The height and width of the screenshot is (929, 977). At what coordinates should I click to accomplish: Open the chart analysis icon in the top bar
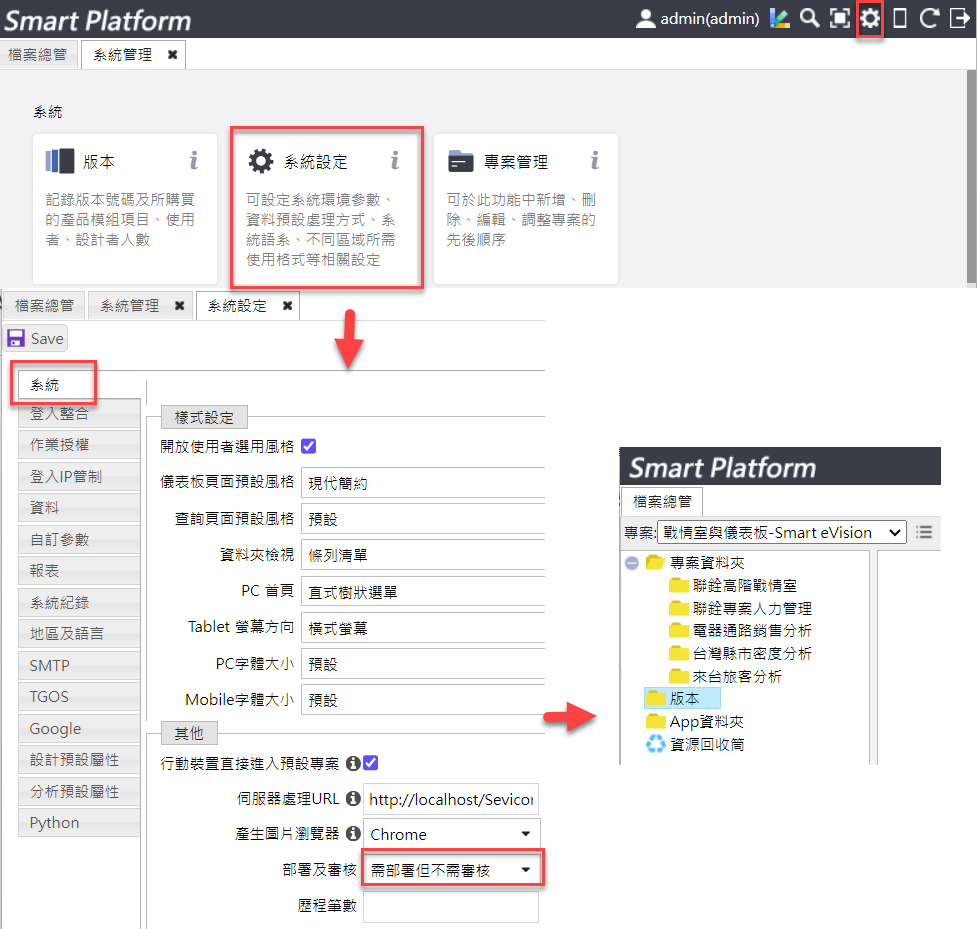point(779,19)
